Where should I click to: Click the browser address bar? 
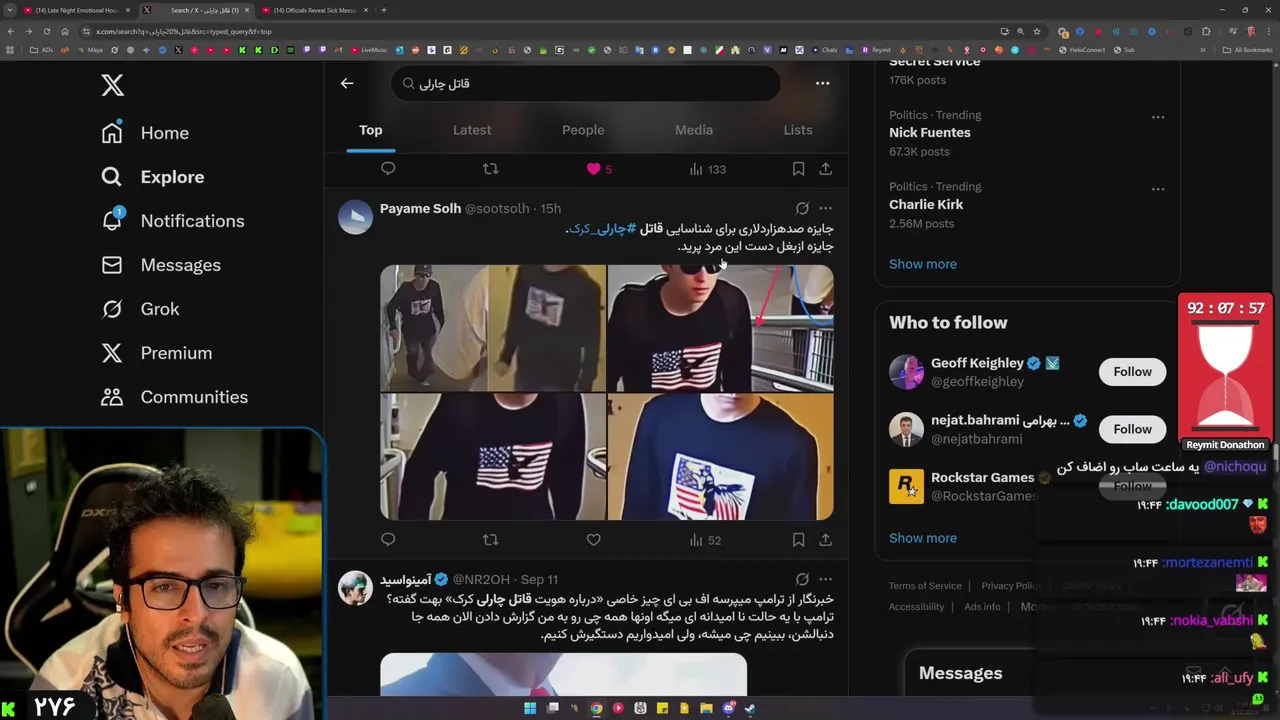pos(540,31)
